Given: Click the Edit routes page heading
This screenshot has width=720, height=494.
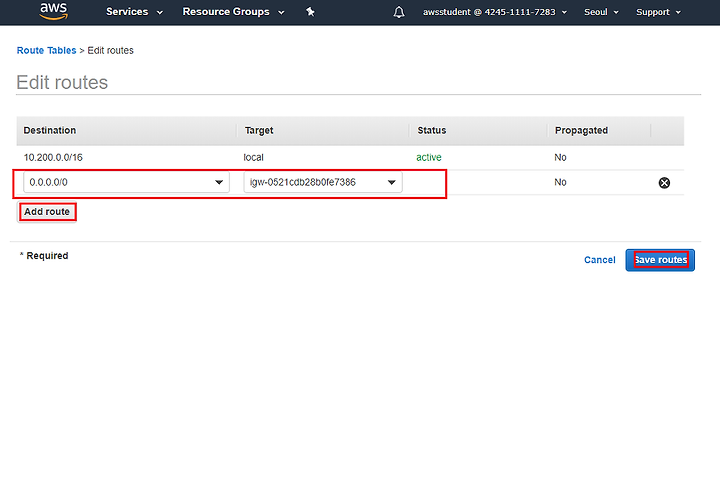Looking at the screenshot, I should [62, 83].
